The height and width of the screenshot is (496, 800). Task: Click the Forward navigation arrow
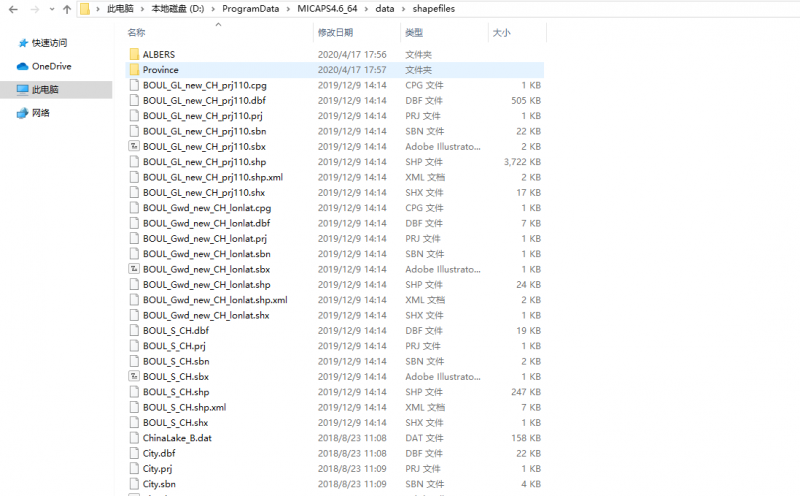pyautogui.click(x=31, y=10)
